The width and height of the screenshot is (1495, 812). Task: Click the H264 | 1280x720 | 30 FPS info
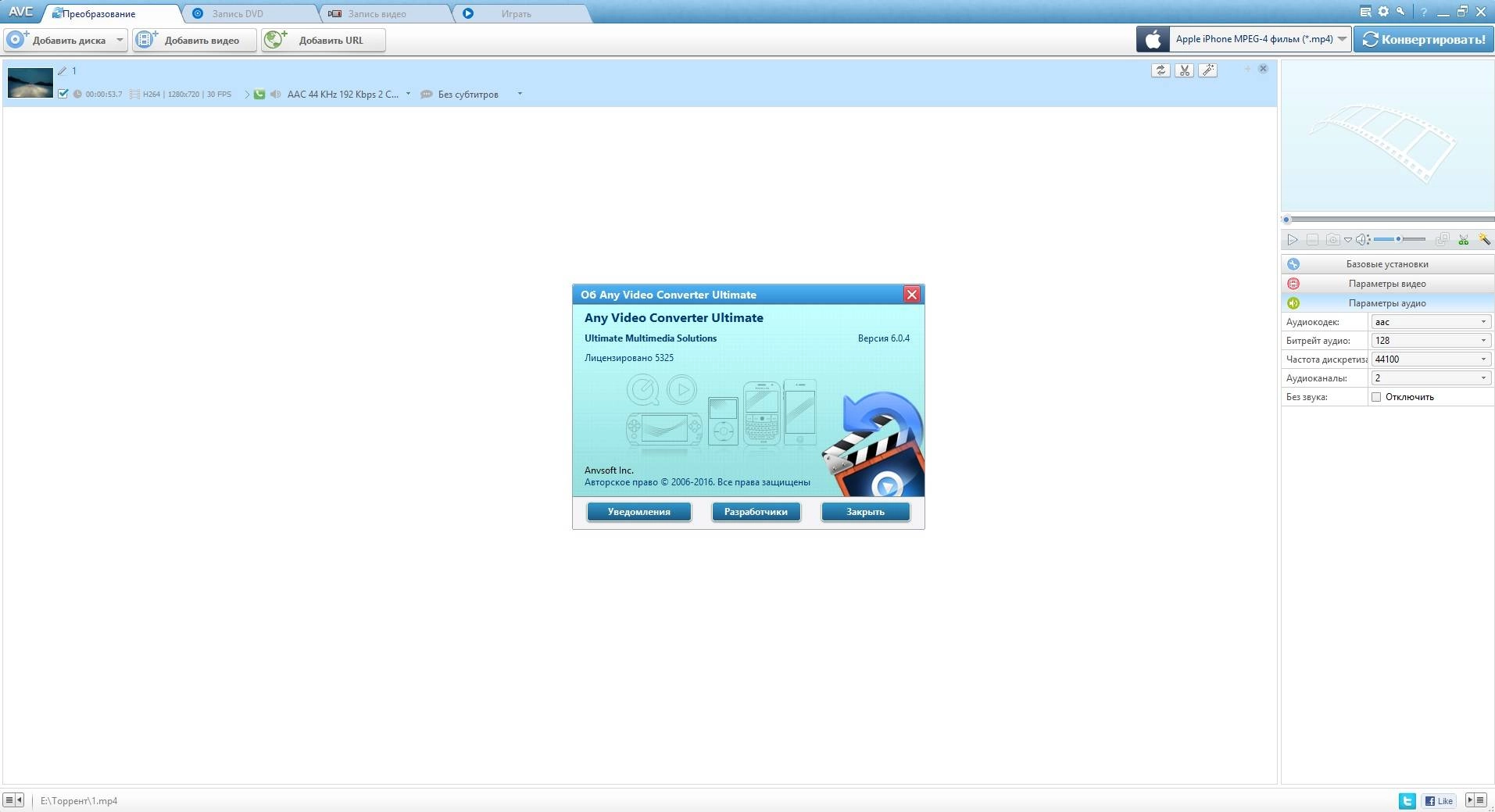(187, 95)
